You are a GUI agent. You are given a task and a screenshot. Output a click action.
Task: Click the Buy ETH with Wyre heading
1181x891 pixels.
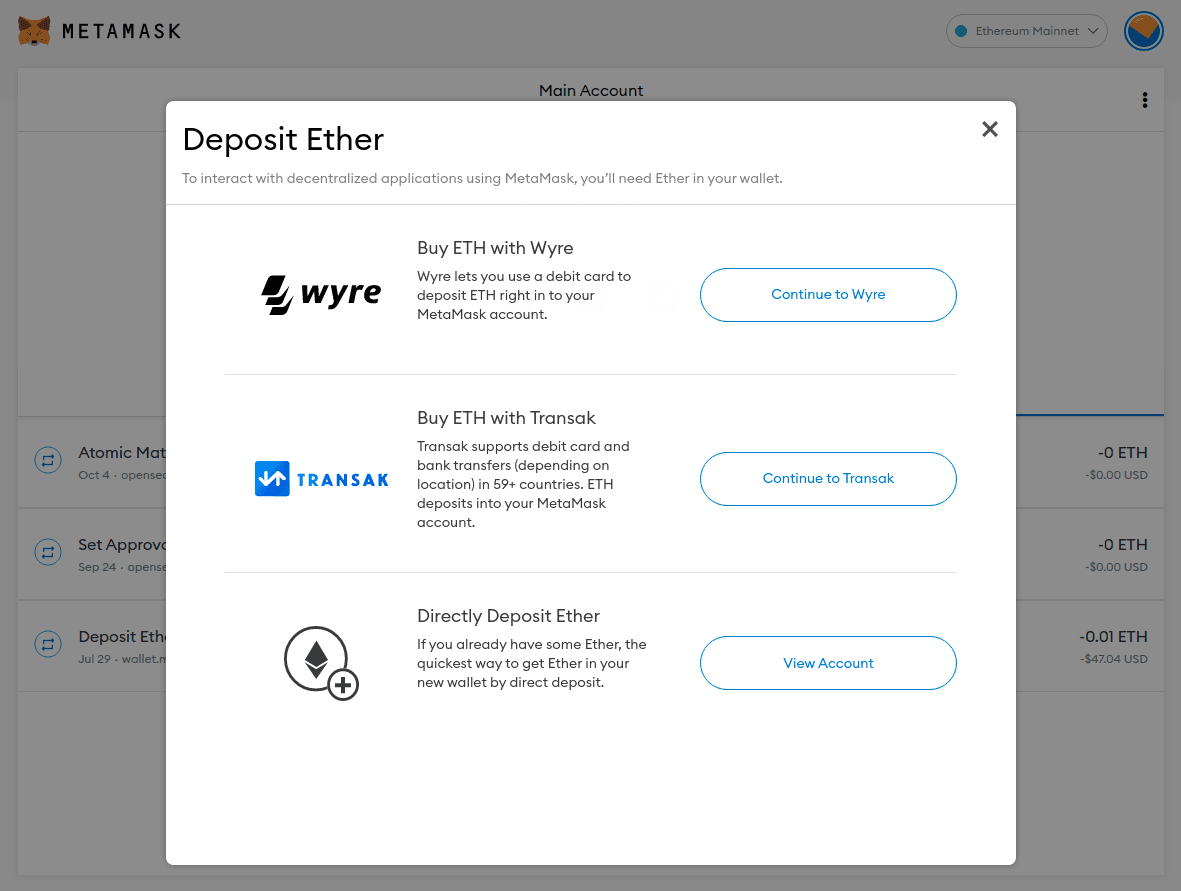(495, 248)
